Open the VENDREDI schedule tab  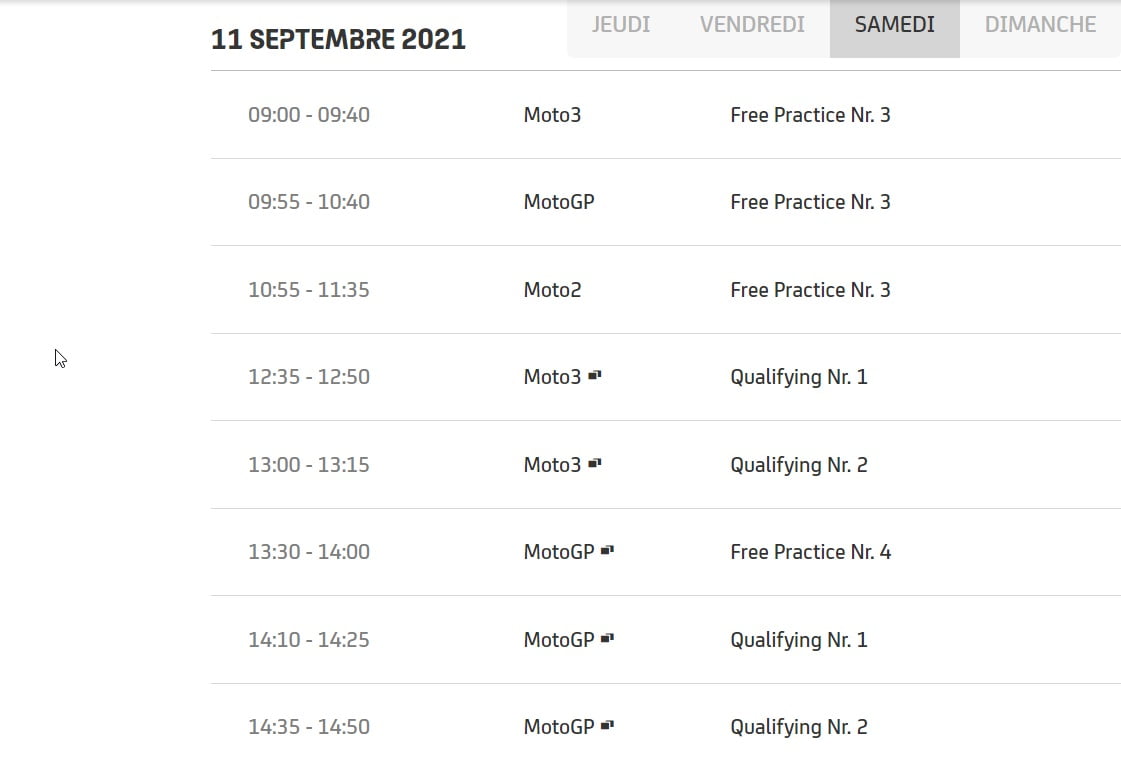(752, 25)
